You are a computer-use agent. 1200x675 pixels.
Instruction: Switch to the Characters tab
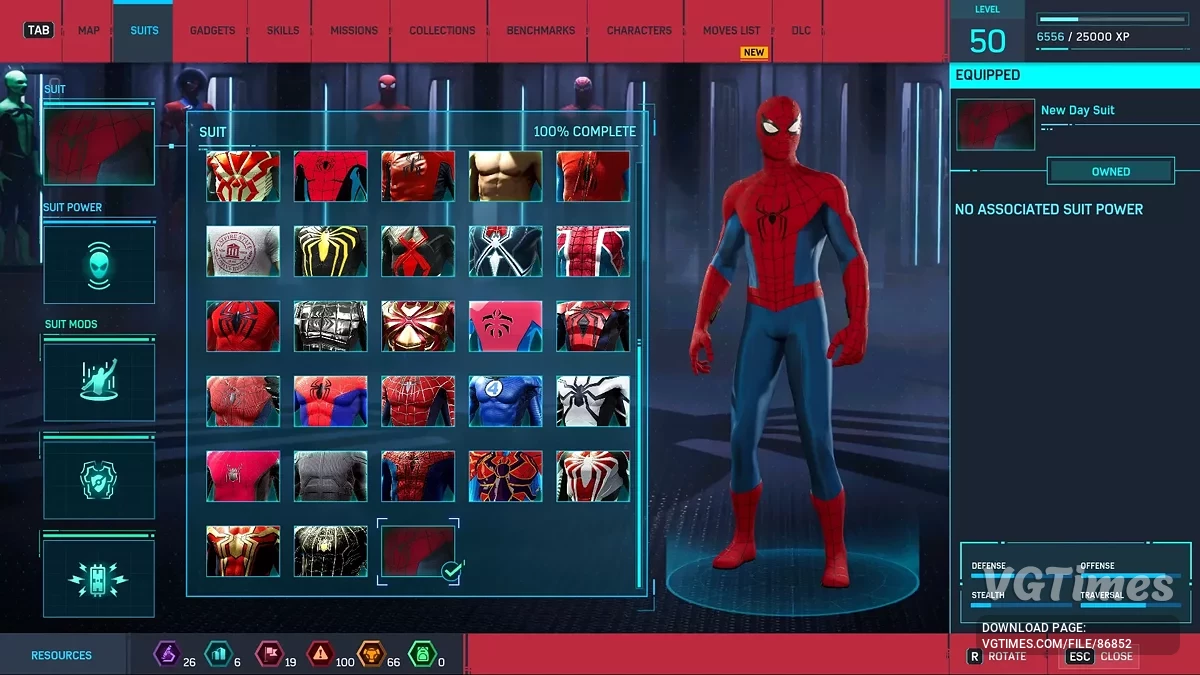(x=639, y=31)
